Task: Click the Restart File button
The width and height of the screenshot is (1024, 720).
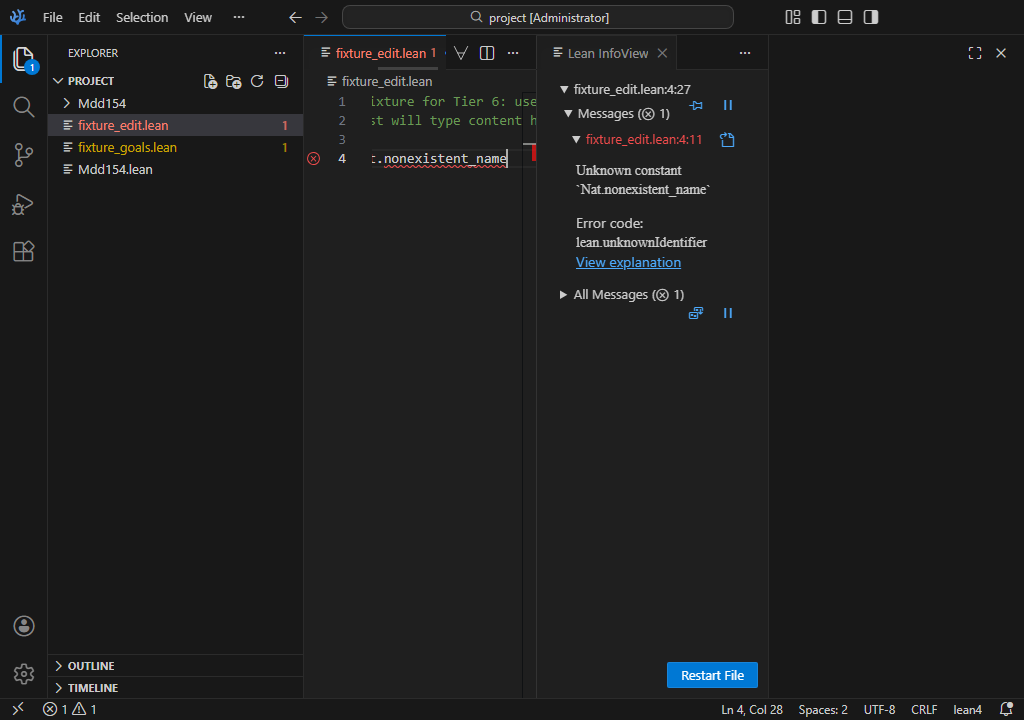Action: [x=712, y=675]
